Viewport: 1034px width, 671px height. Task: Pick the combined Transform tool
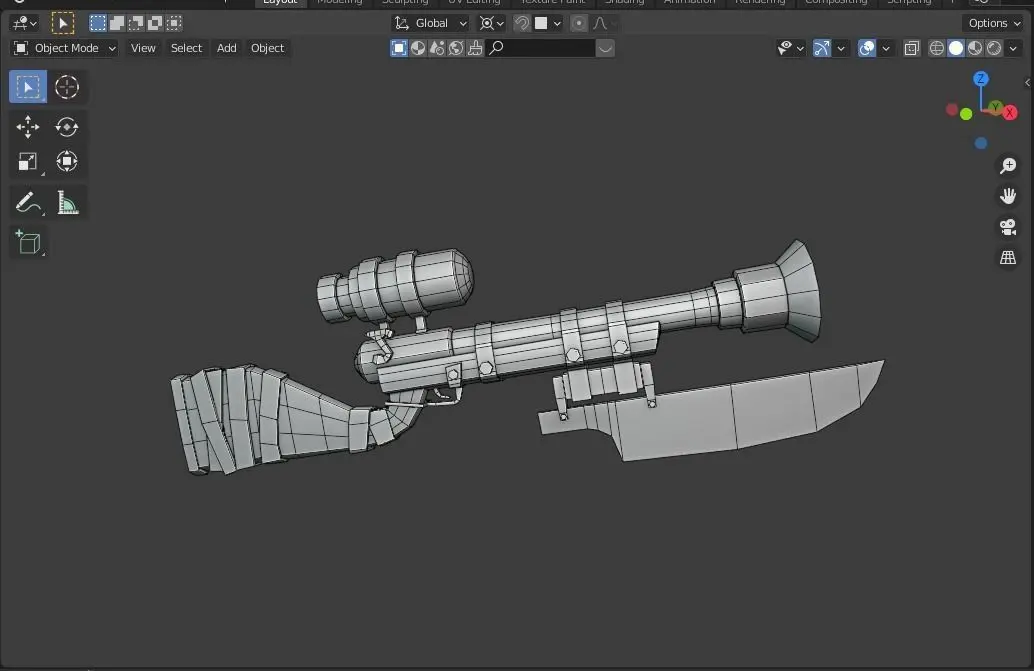pos(67,161)
